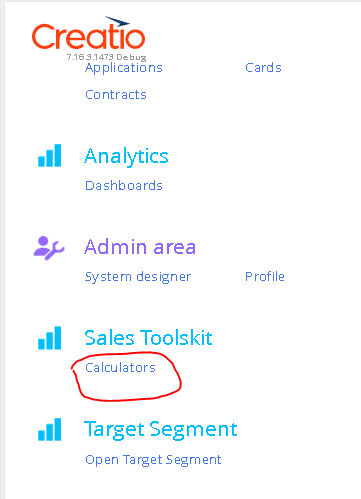
Task: Select the Admin area section heading
Action: tap(140, 247)
